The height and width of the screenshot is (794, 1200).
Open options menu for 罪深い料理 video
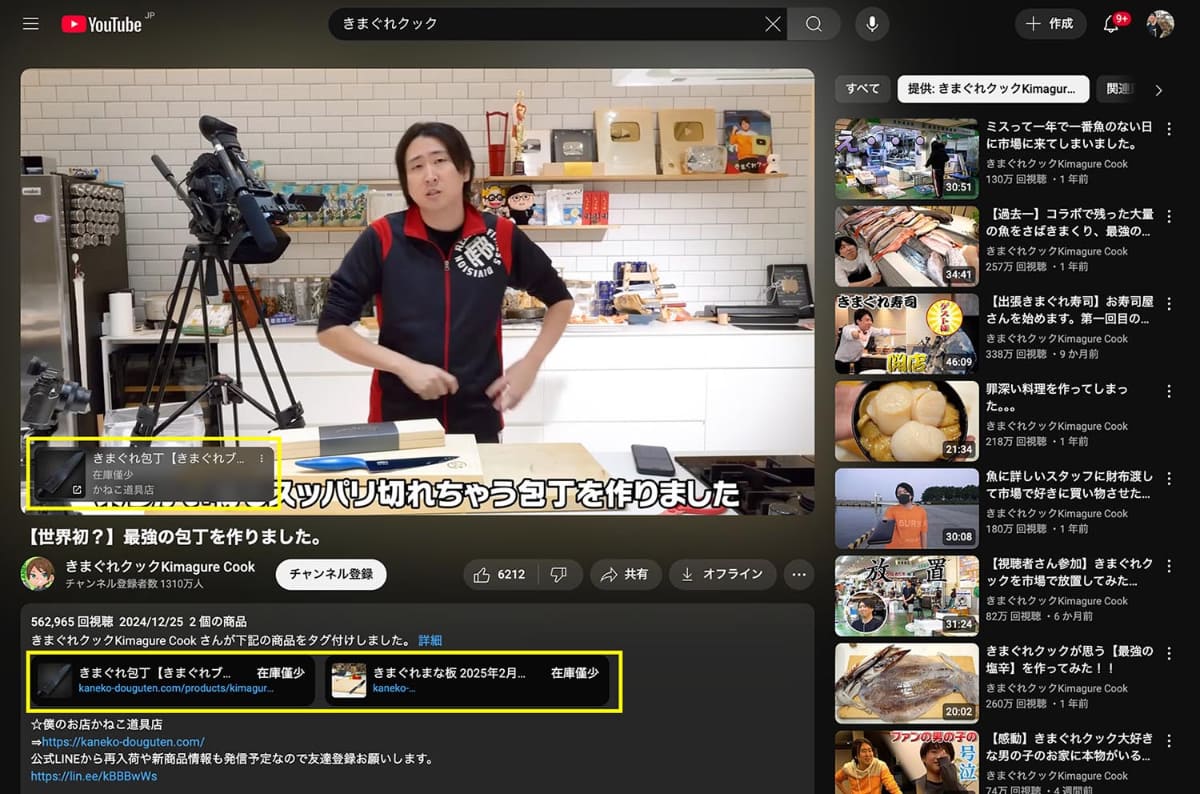(x=1168, y=391)
